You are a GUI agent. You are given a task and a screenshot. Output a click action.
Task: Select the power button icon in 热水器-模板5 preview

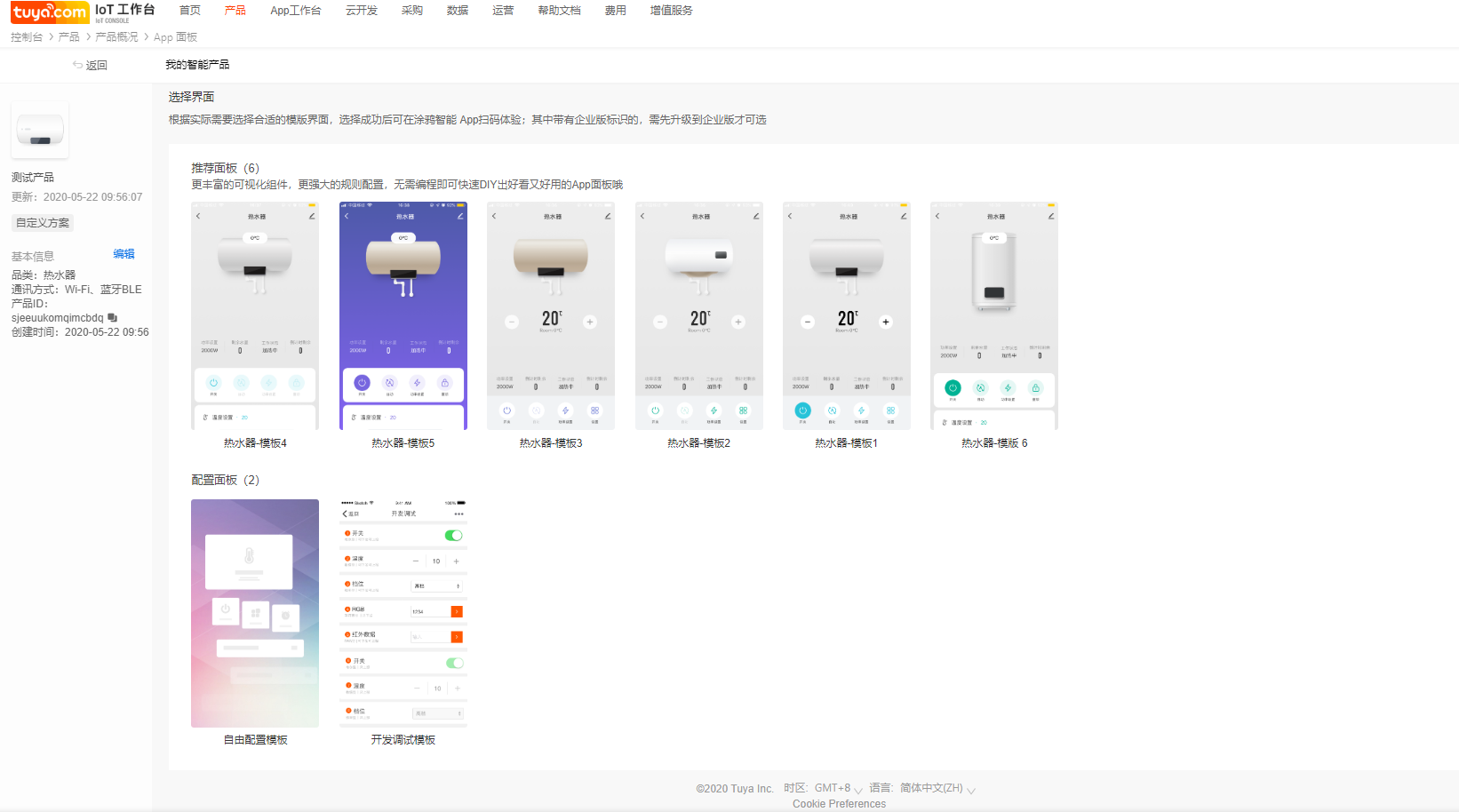tap(361, 383)
